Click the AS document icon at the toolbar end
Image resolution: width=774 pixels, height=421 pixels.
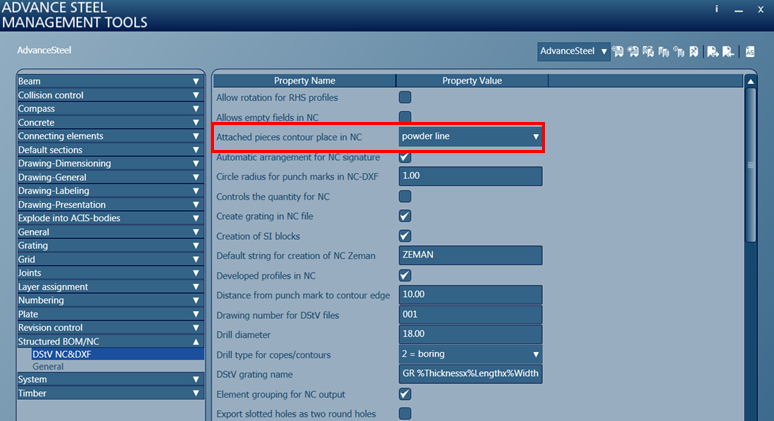coord(750,51)
